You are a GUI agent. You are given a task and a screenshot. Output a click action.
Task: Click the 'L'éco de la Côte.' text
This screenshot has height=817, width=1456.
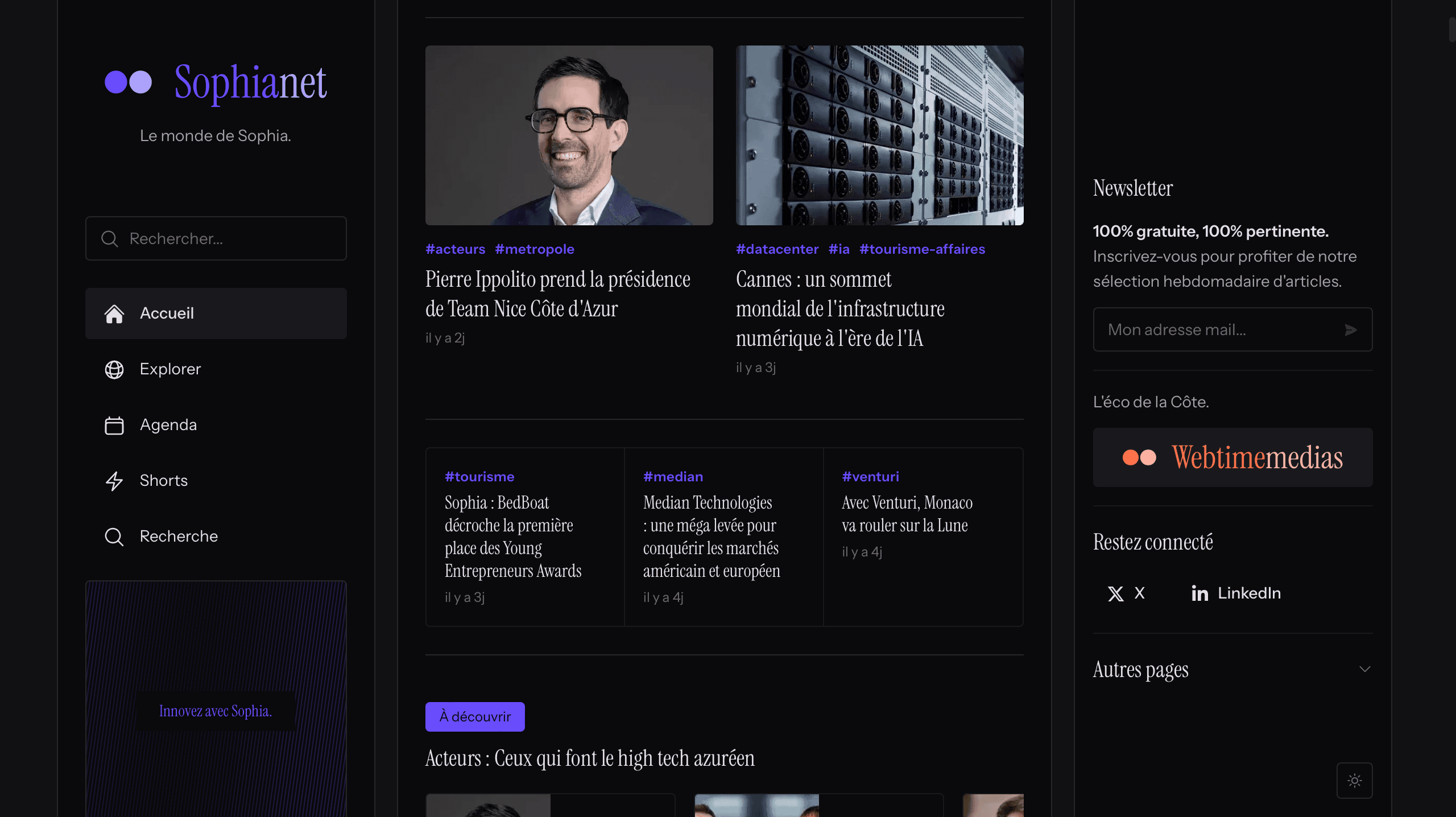pos(1151,402)
